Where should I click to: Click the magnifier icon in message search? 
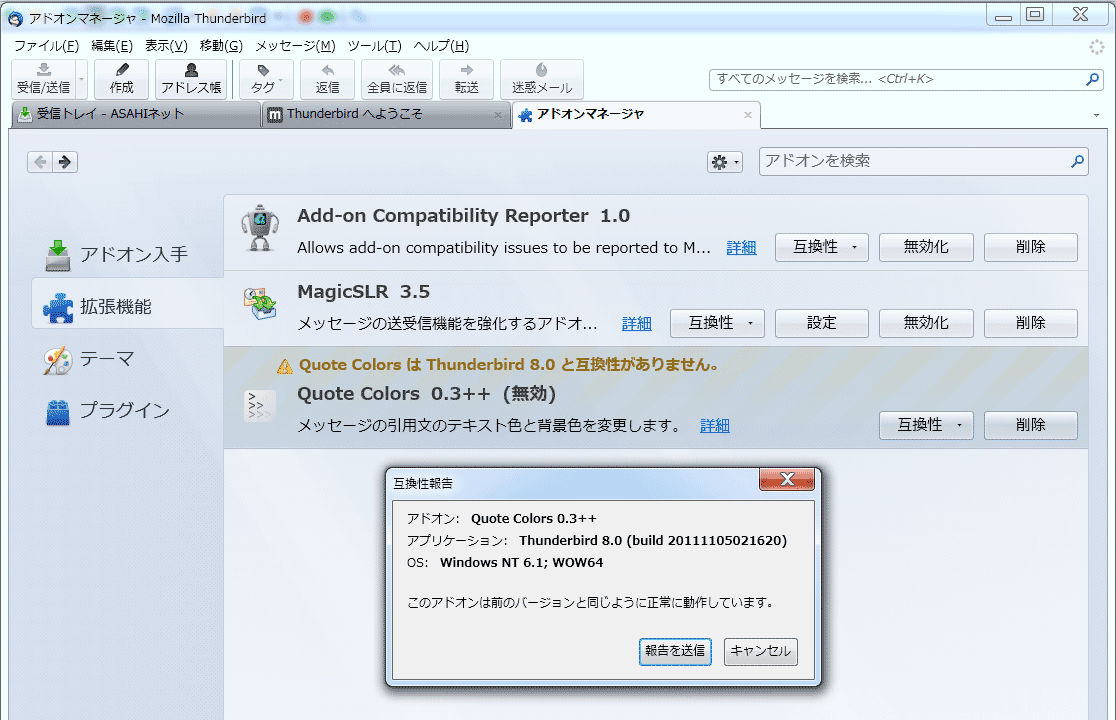1093,79
